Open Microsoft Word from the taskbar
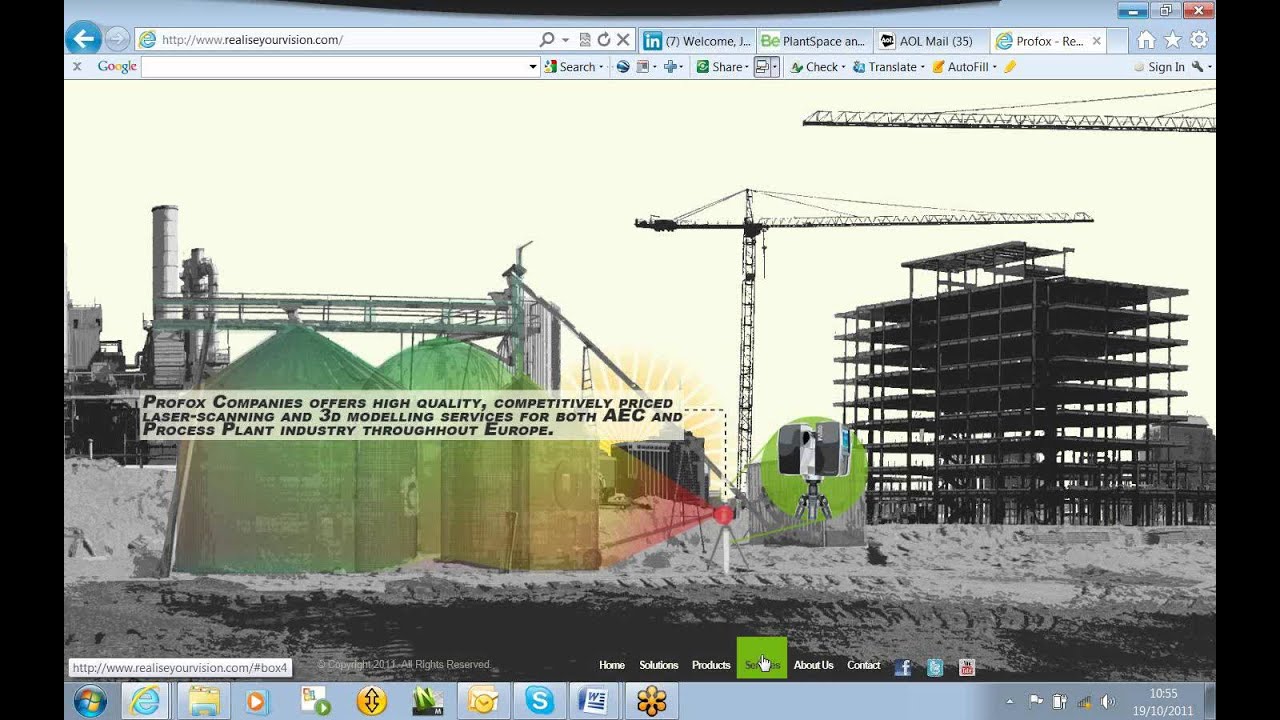This screenshot has width=1280, height=720. point(595,701)
